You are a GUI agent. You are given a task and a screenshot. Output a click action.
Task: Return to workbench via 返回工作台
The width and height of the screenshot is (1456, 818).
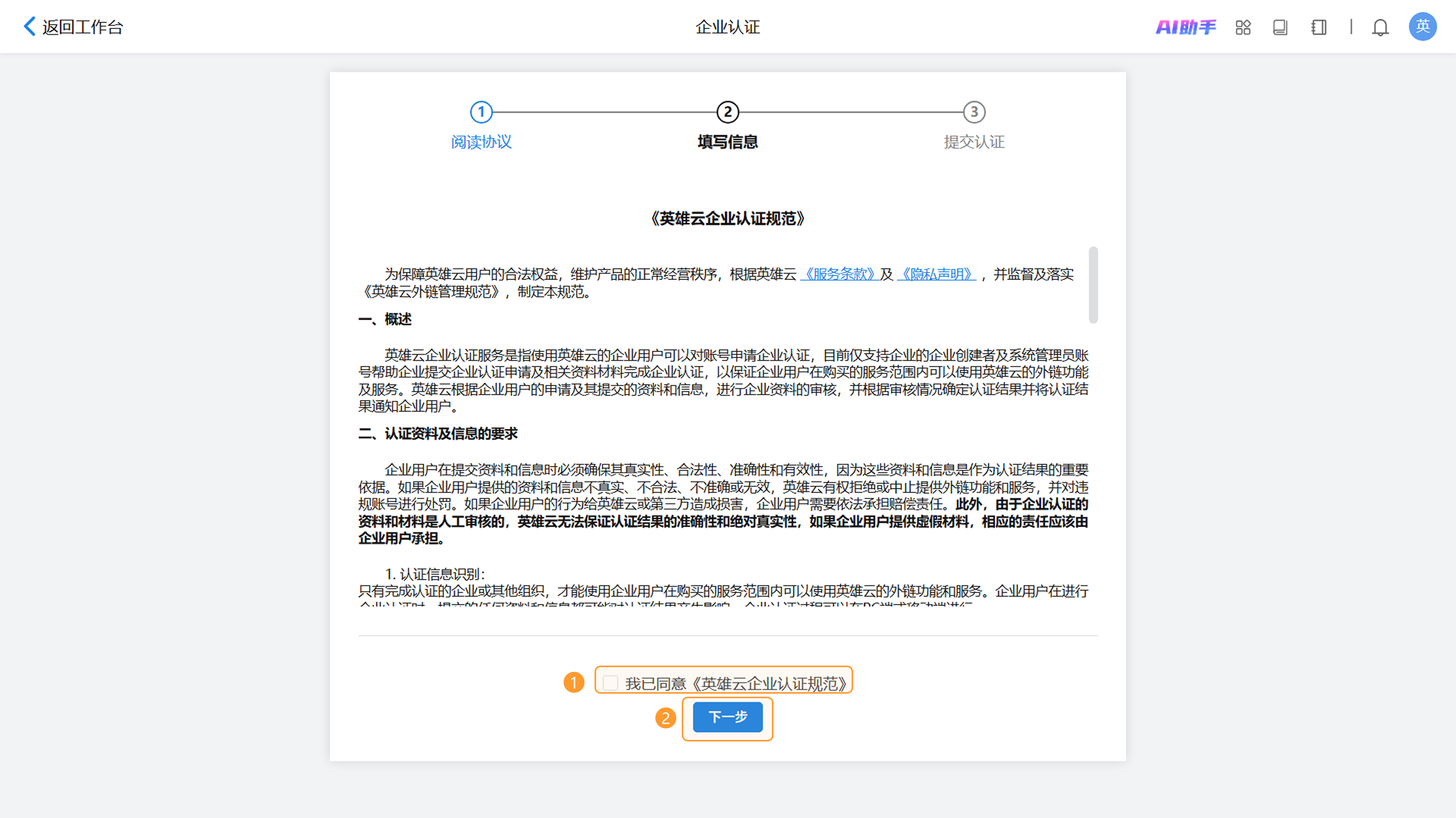pos(83,27)
